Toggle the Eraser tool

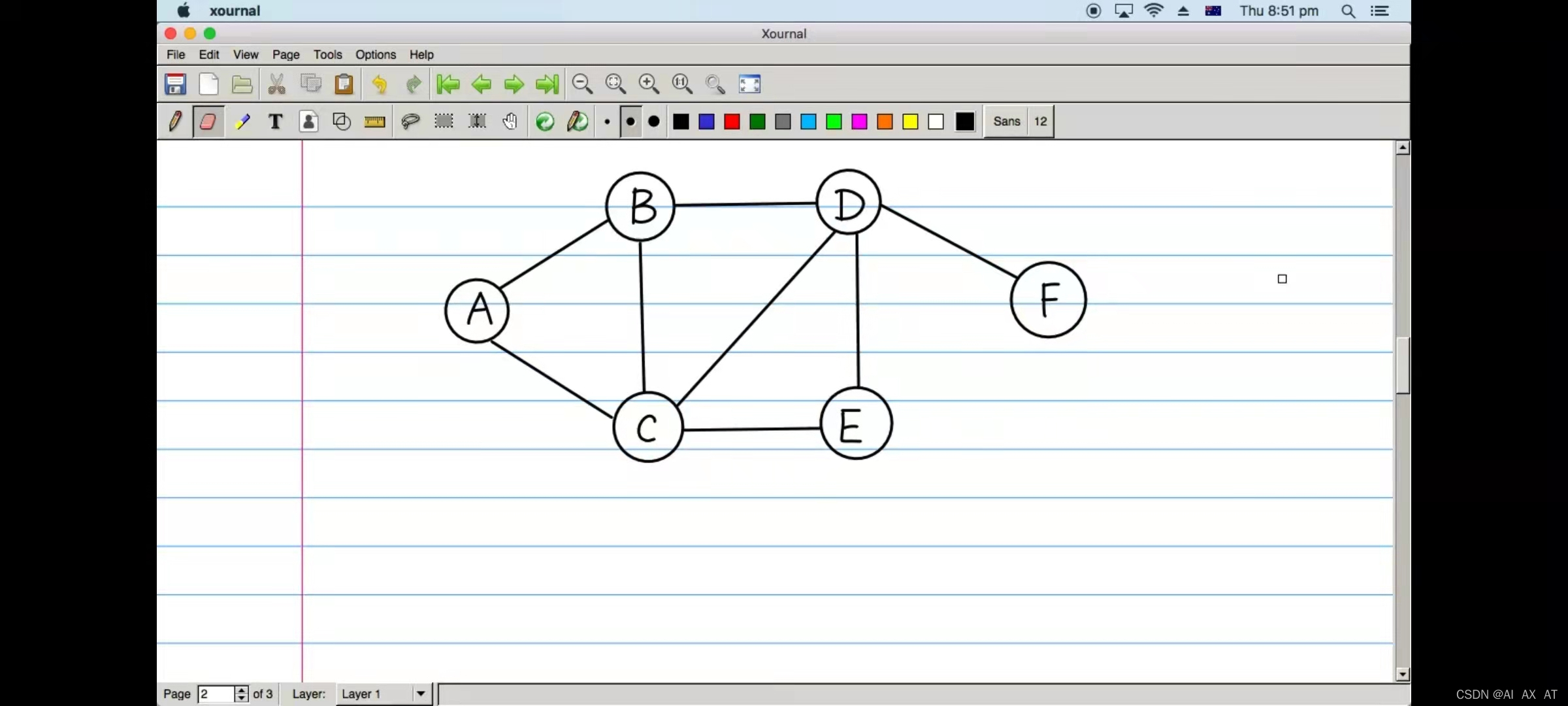(x=208, y=122)
